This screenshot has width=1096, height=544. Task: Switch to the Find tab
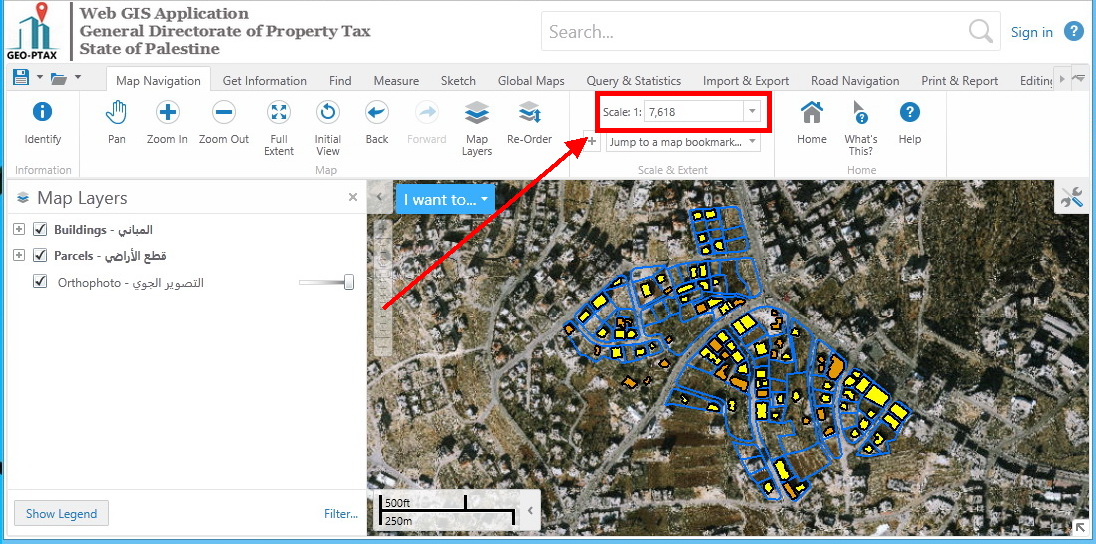tap(340, 80)
